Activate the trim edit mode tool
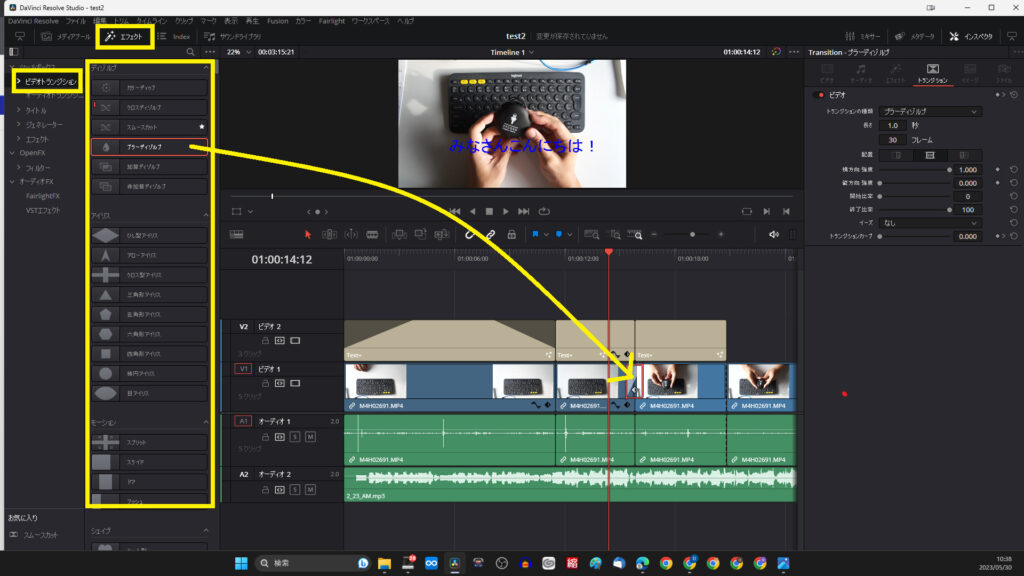1024x576 pixels. coord(329,234)
